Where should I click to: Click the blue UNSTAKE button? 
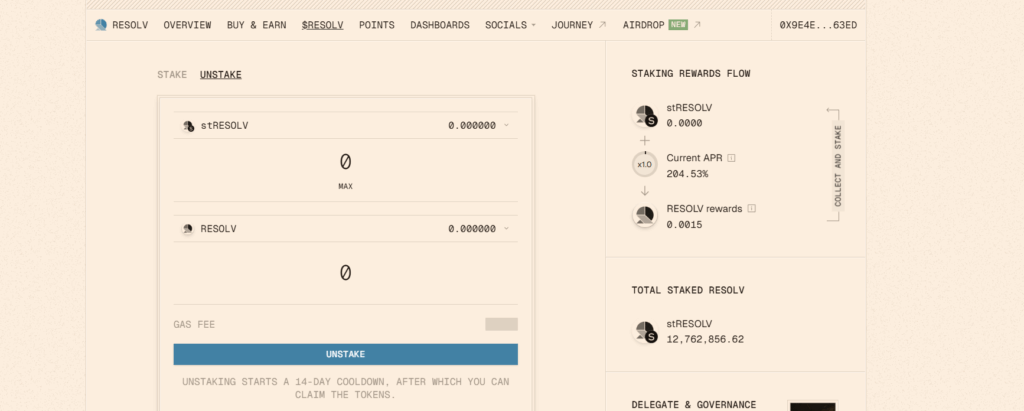(x=345, y=354)
